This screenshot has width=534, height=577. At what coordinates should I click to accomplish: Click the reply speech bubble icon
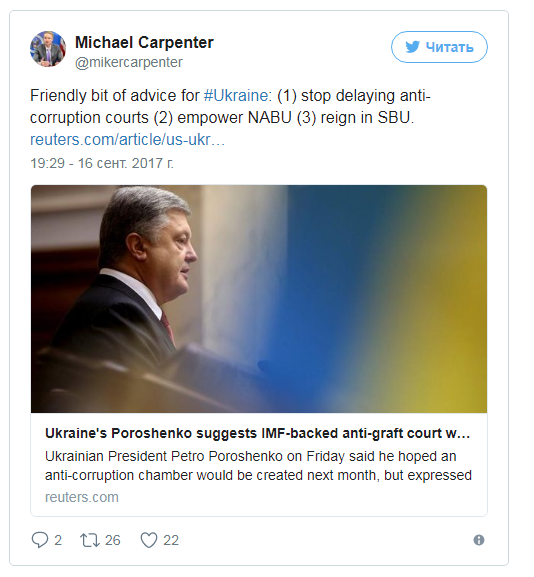point(40,540)
